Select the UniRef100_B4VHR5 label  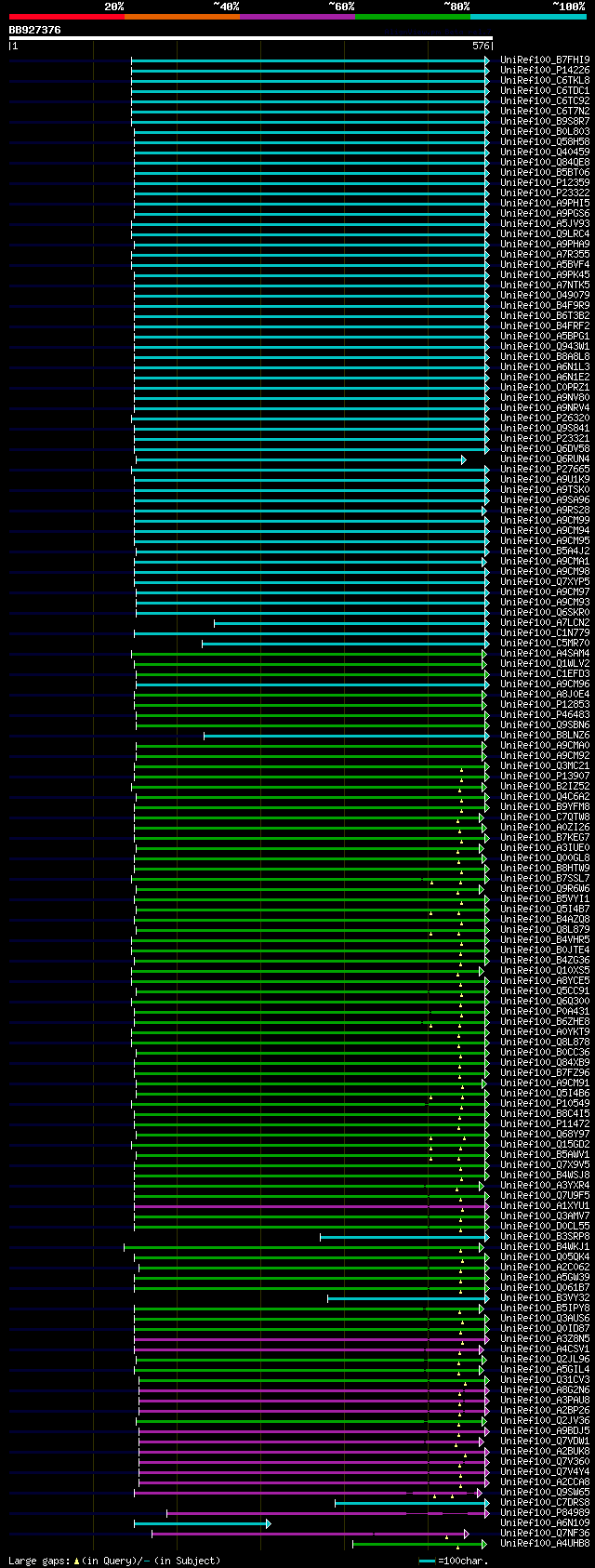pos(545,939)
